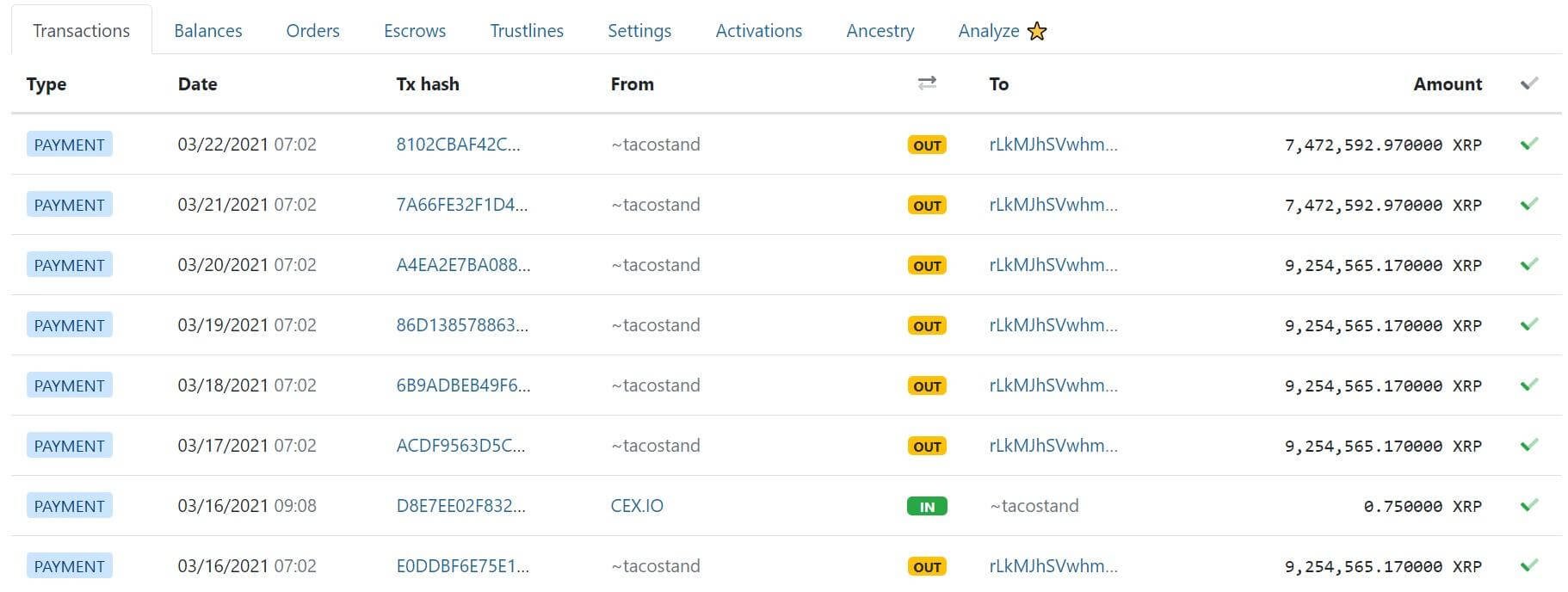Select the Ancestry tab
Screen dimensions: 1568x592
[x=880, y=31]
